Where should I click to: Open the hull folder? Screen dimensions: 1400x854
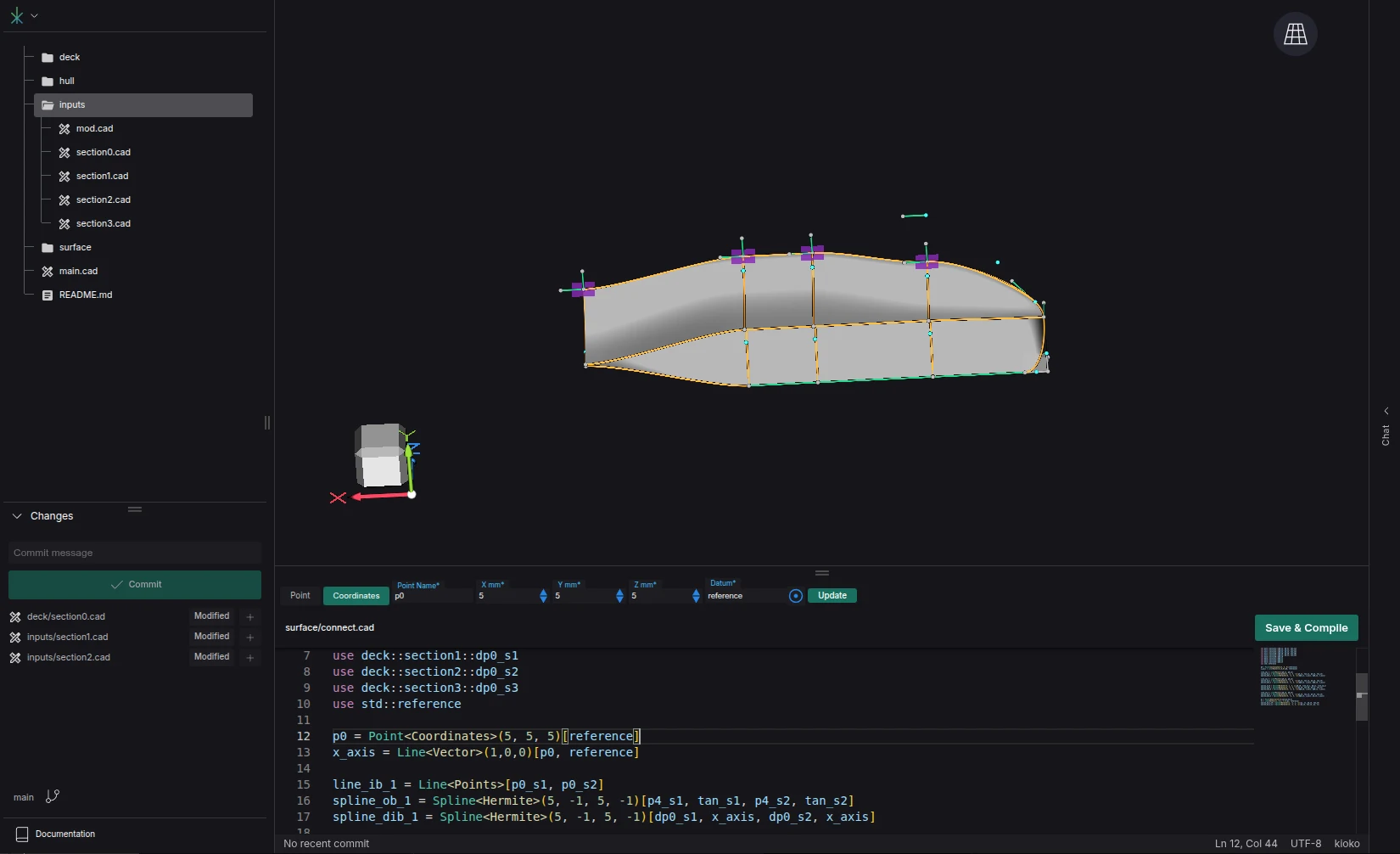click(67, 81)
